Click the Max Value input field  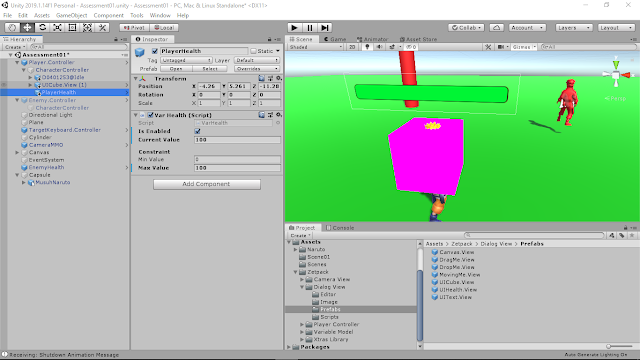click(x=238, y=168)
